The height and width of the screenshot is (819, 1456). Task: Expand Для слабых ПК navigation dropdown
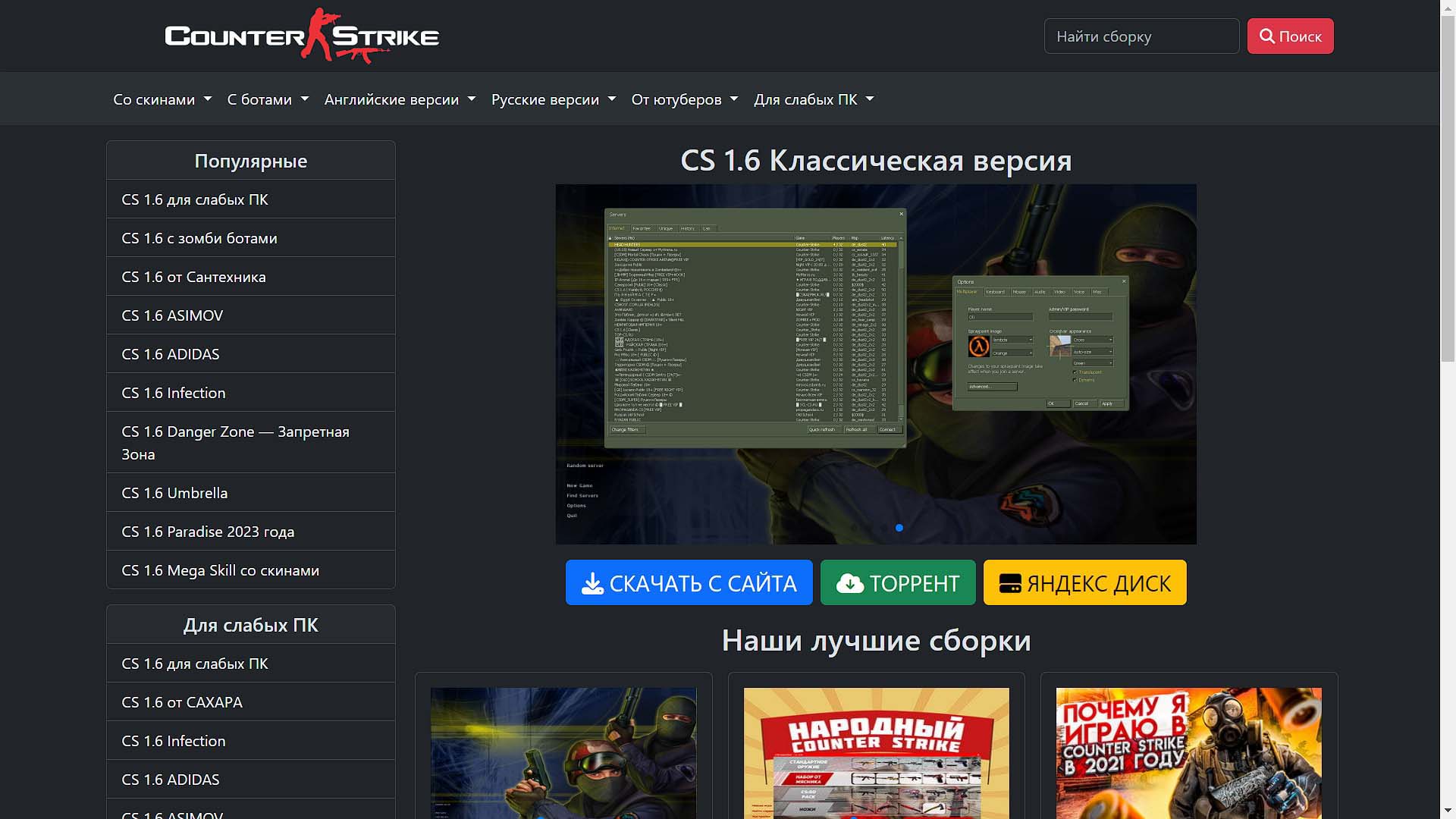pos(813,99)
